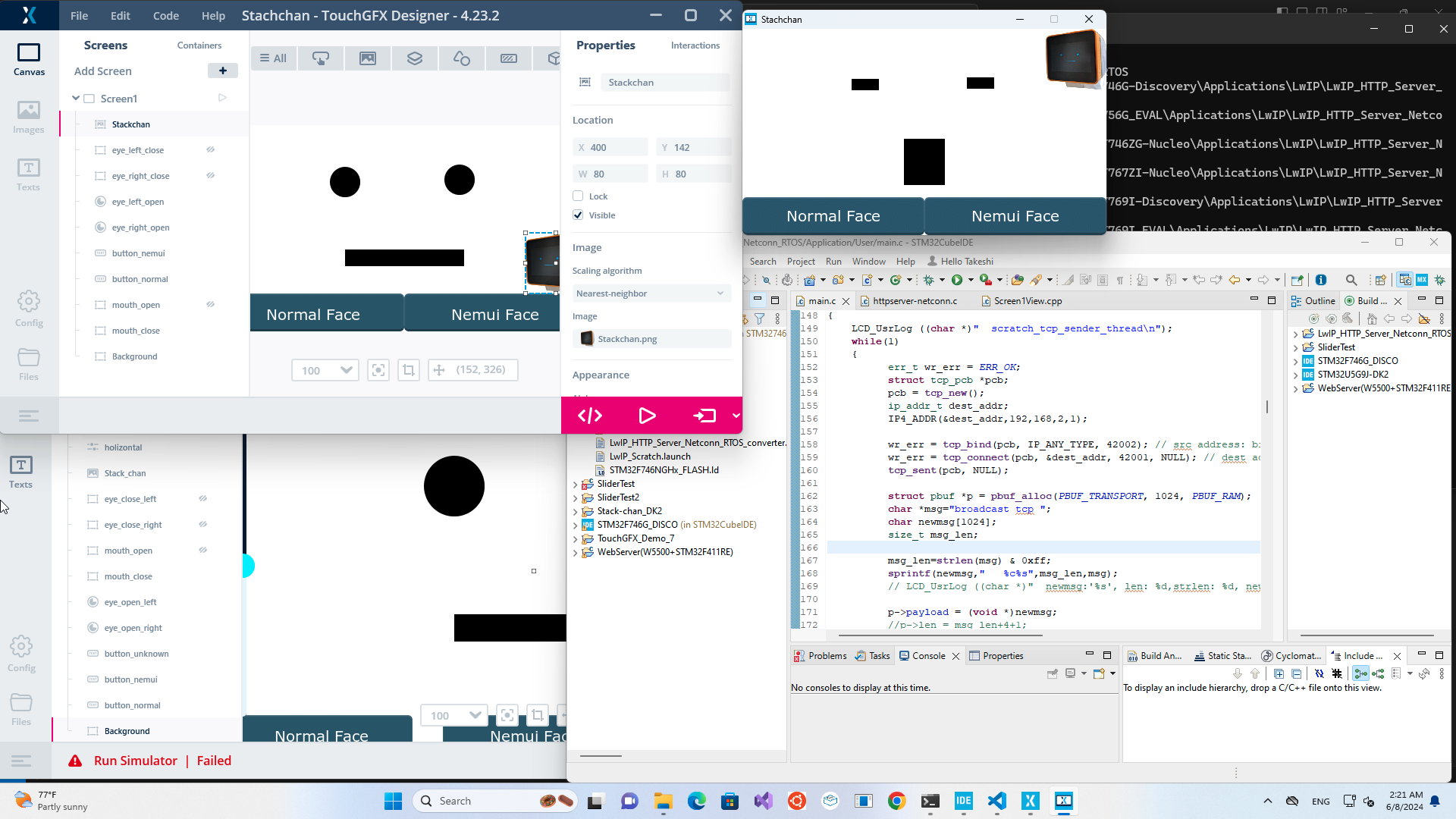This screenshot has height=819, width=1456.
Task: Open the Images panel in sidebar
Action: [28, 117]
